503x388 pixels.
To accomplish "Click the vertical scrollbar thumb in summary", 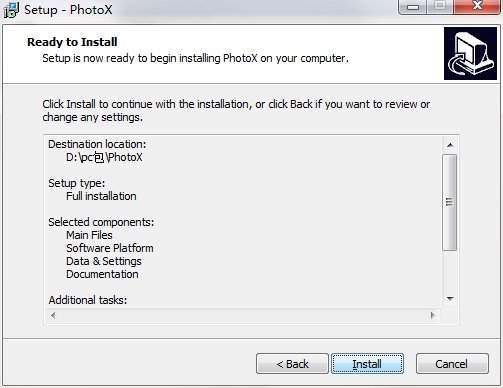I will click(x=449, y=202).
